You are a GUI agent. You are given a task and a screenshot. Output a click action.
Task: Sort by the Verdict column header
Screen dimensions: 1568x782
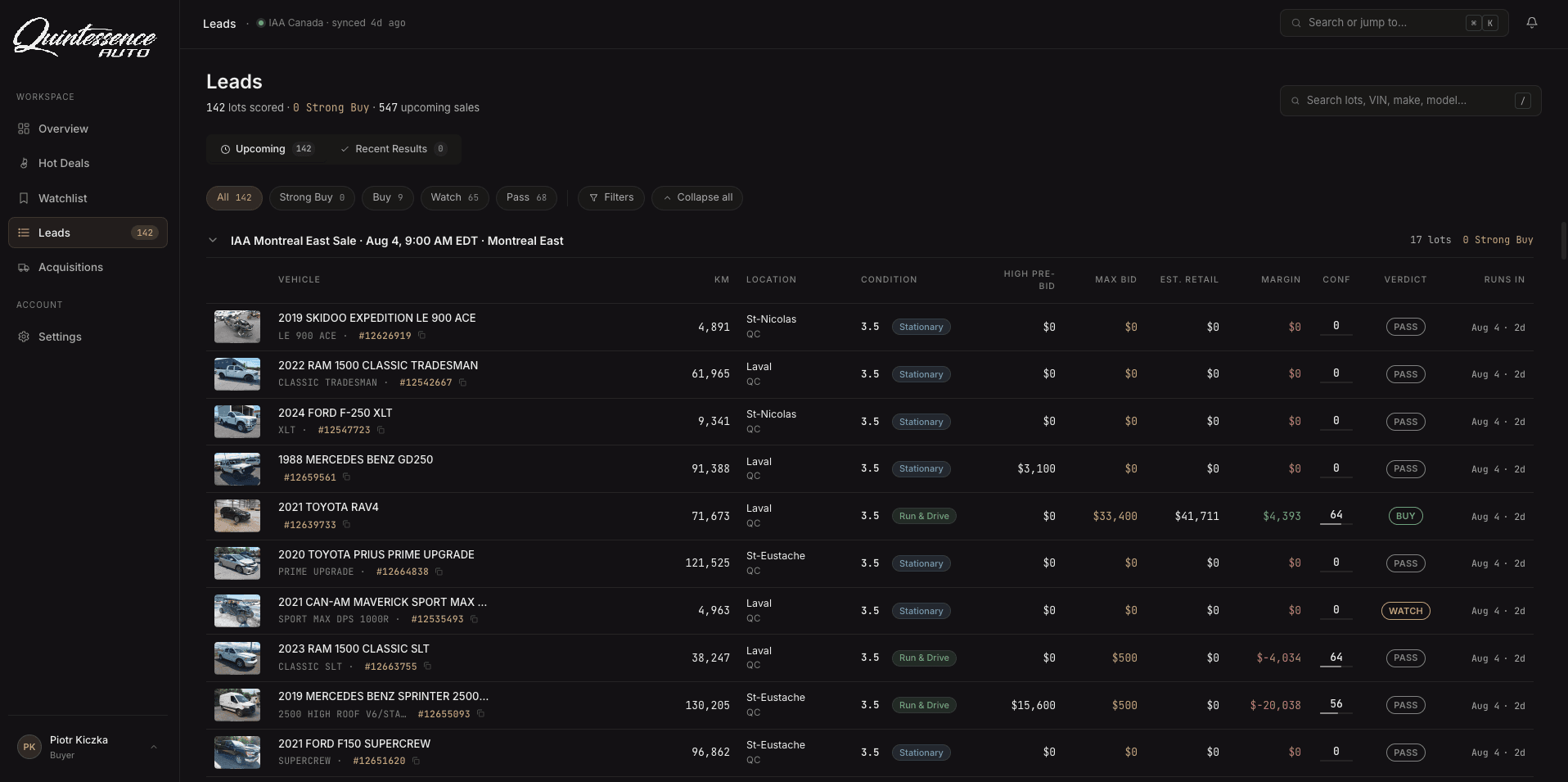(1405, 280)
